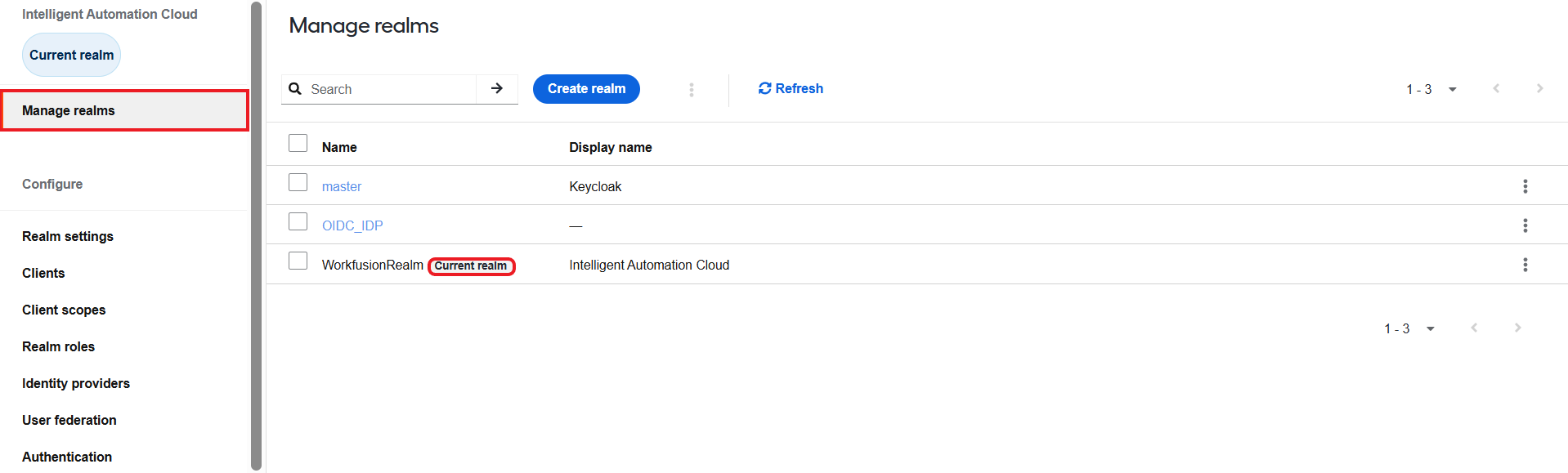Image resolution: width=1568 pixels, height=473 pixels.
Task: Click the Configure section label
Action: coord(52,184)
